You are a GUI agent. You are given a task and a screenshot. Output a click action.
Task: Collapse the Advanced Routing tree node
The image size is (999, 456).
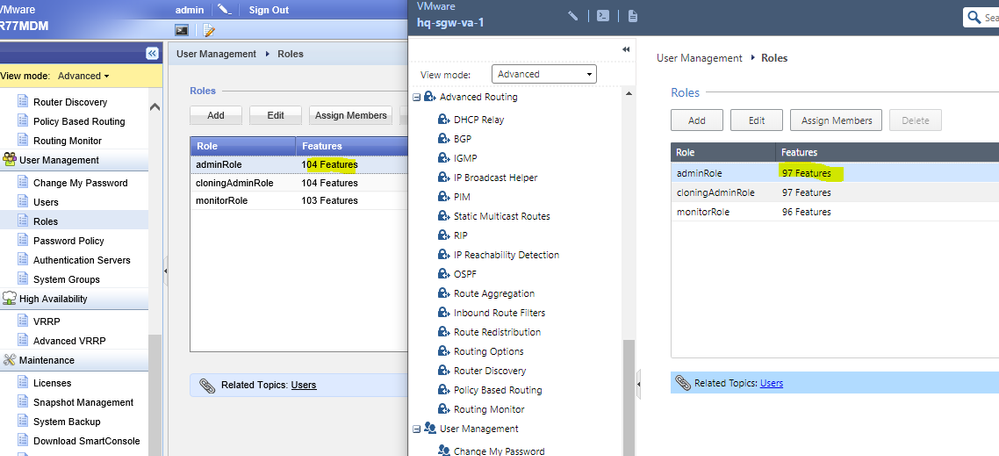[x=417, y=97]
